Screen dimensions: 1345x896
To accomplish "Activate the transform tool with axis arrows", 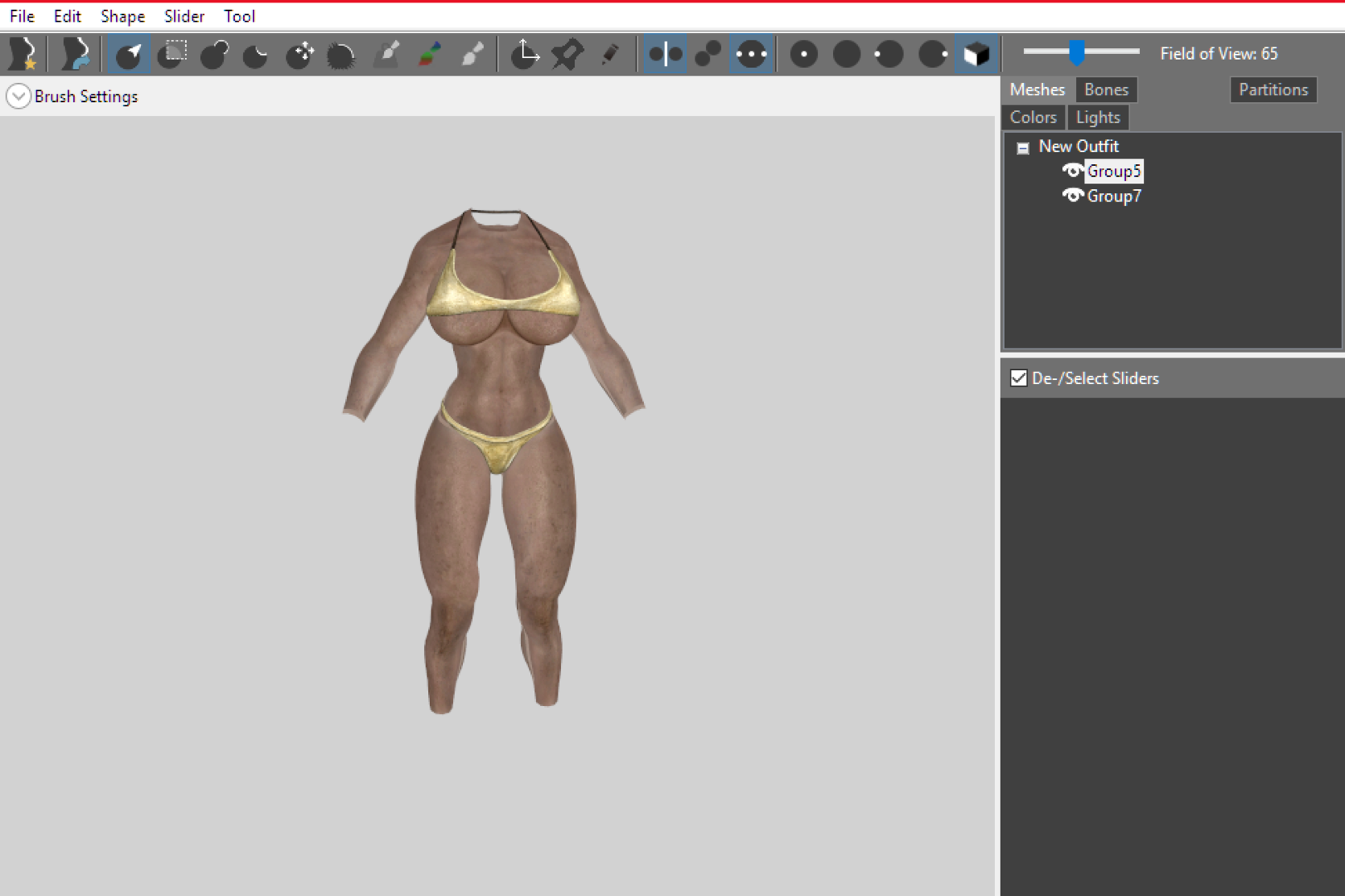I will 524,54.
